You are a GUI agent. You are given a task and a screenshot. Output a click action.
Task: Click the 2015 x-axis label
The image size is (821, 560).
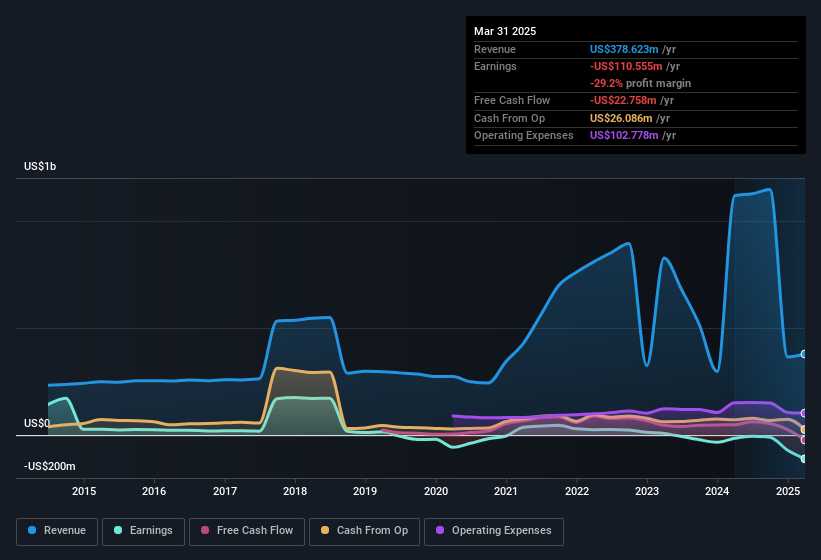pyautogui.click(x=84, y=491)
